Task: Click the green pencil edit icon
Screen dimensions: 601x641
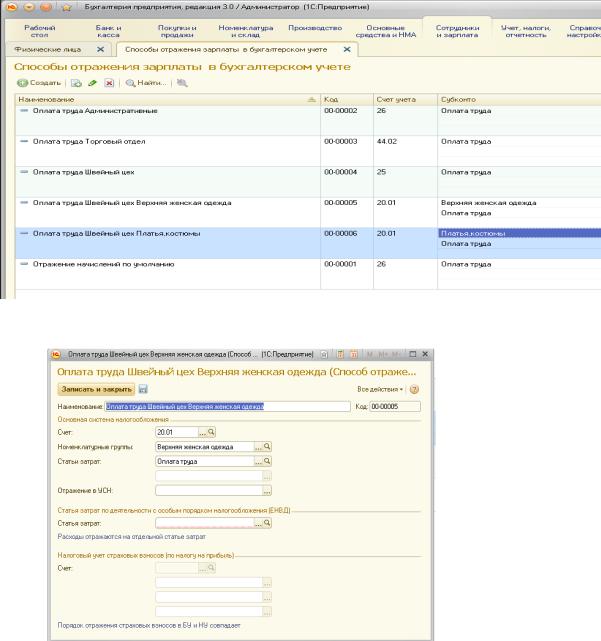Action: click(x=92, y=83)
